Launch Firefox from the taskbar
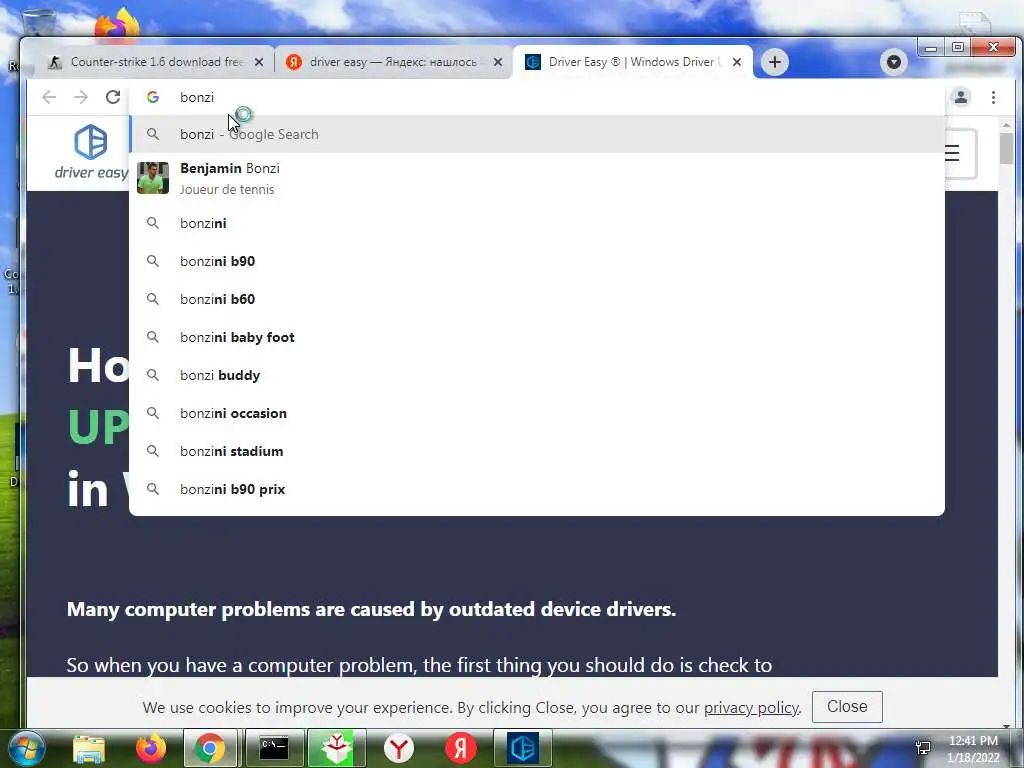 point(150,748)
